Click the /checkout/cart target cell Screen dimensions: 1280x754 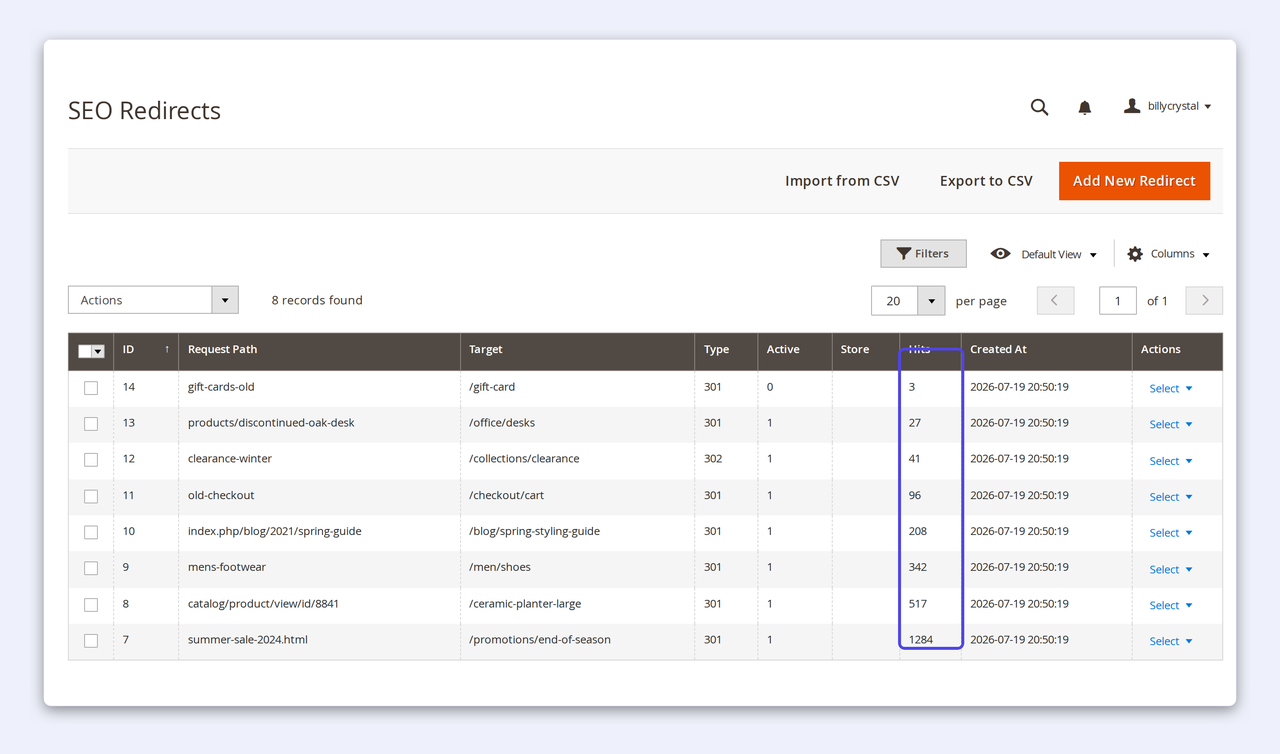point(578,495)
